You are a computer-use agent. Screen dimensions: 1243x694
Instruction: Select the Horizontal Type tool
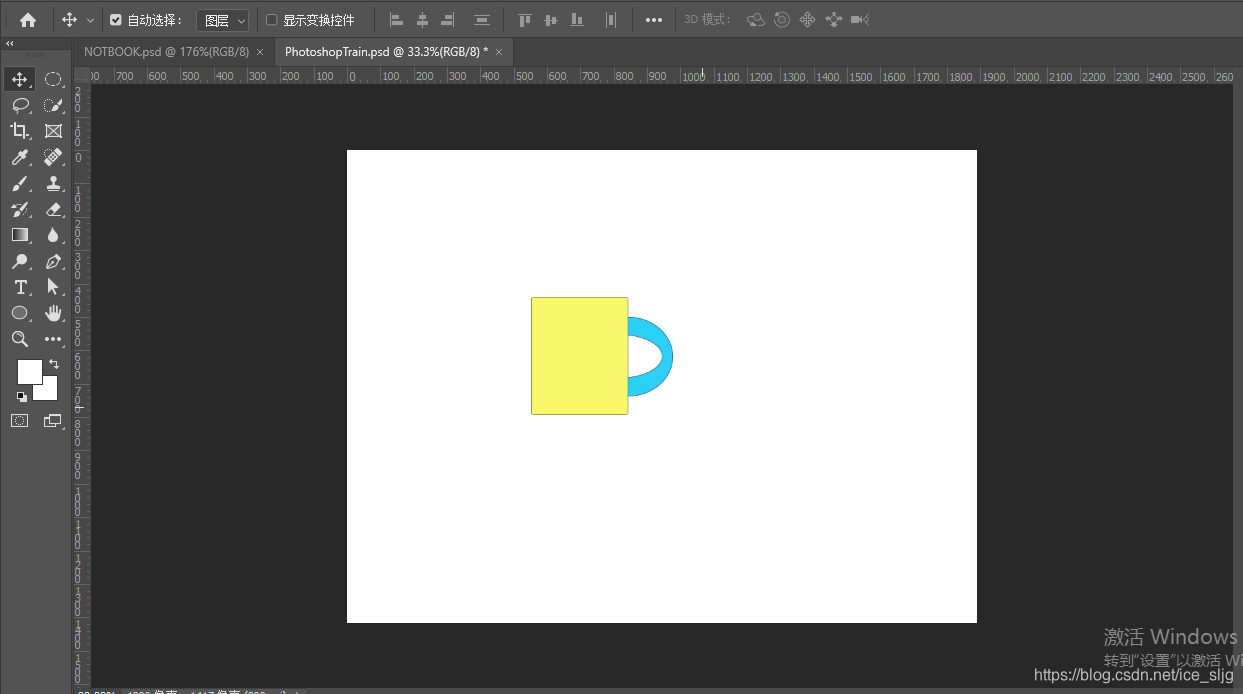tap(20, 287)
